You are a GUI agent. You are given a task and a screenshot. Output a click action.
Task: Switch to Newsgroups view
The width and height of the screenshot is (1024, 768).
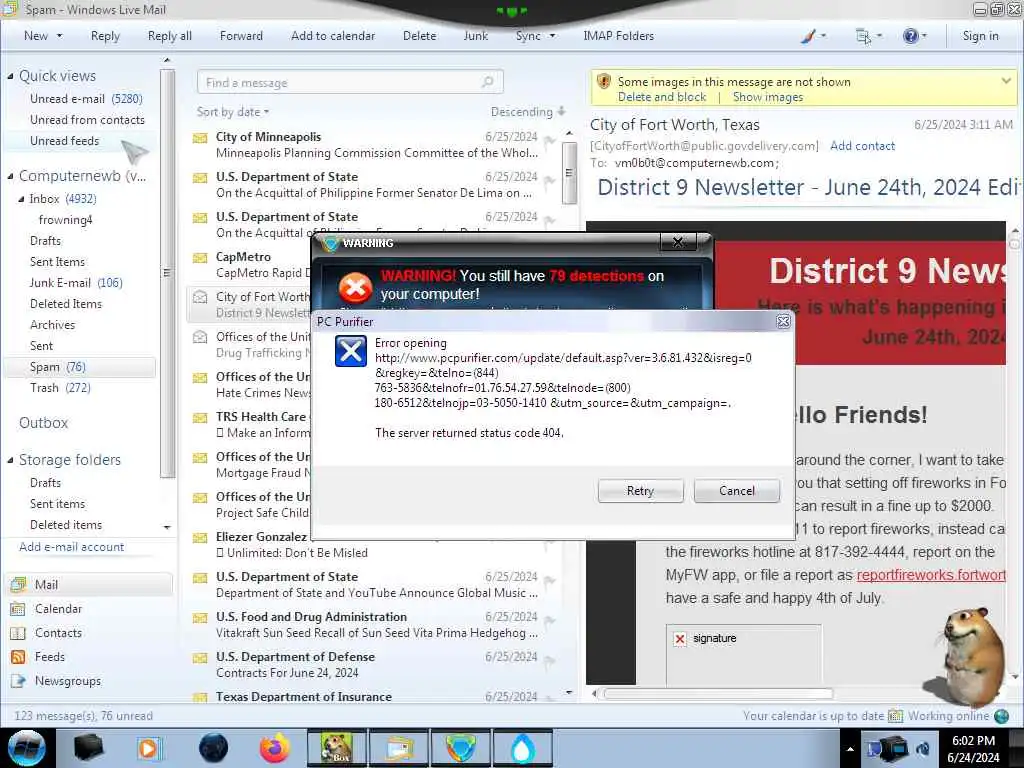(x=68, y=681)
